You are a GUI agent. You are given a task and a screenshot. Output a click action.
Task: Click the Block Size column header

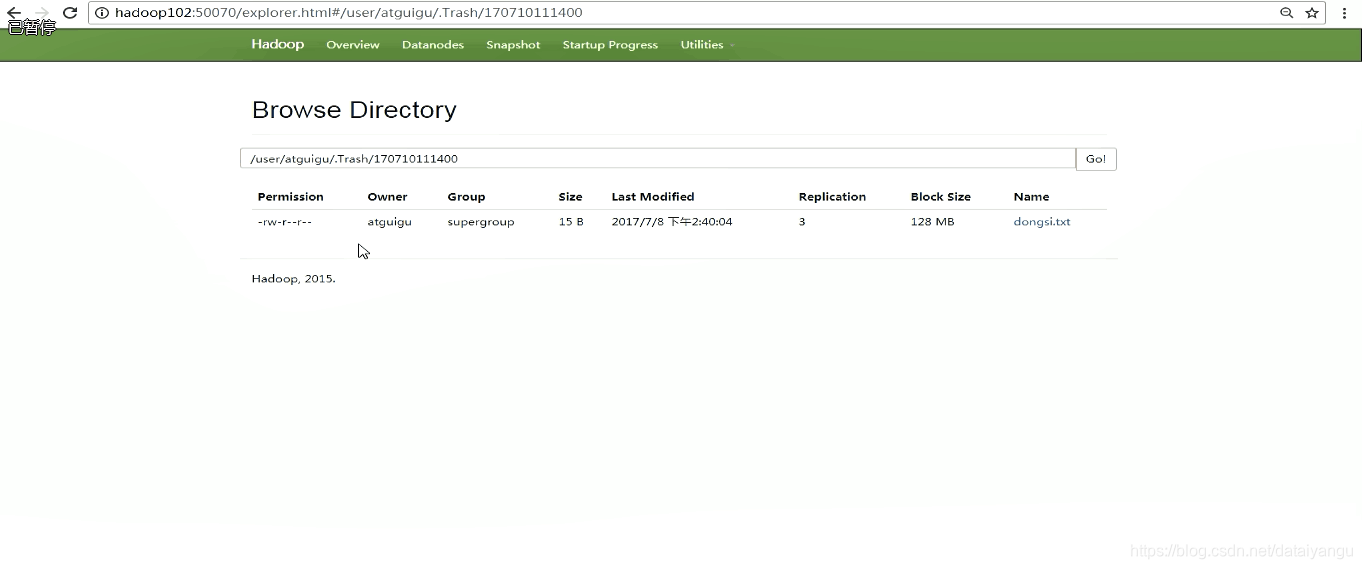click(941, 197)
